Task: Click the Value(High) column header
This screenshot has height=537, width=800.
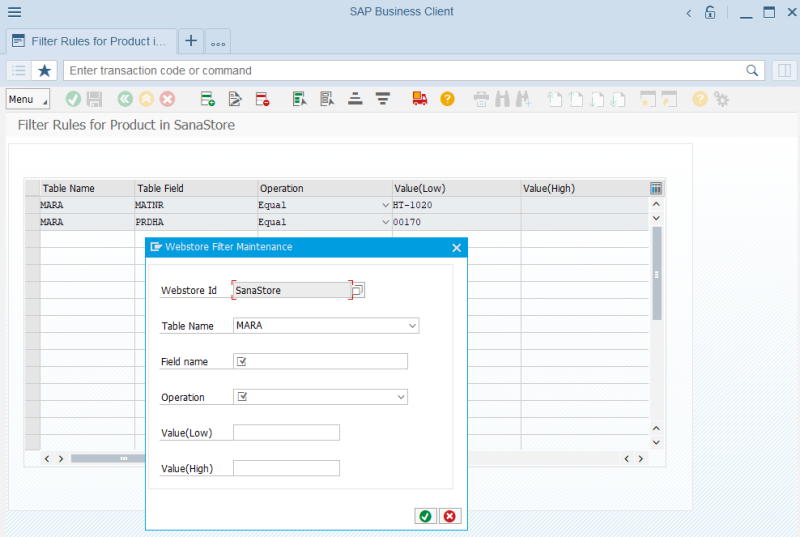Action: point(585,188)
